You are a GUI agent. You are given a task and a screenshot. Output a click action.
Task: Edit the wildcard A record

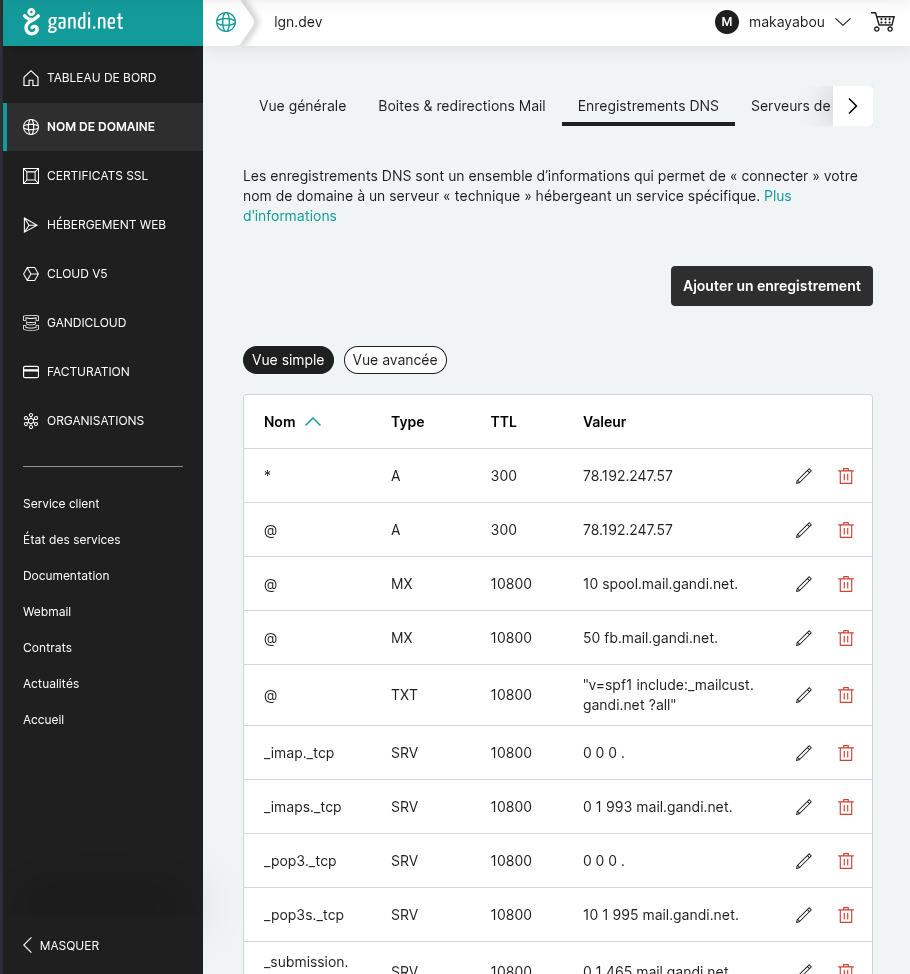pyautogui.click(x=804, y=476)
